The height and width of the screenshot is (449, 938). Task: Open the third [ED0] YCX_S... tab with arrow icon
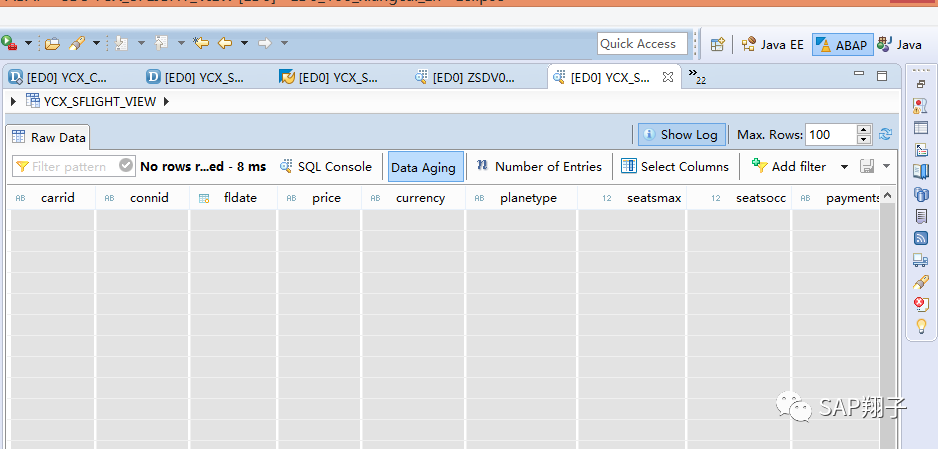[x=329, y=77]
